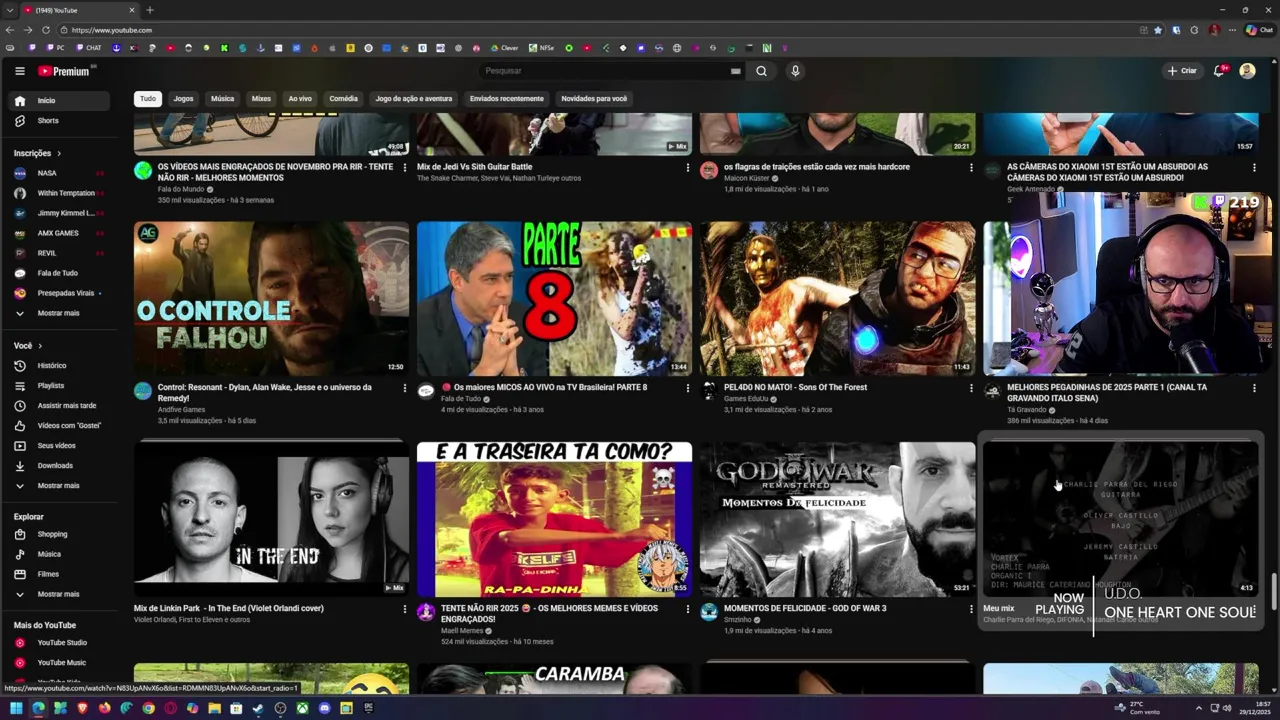Open Vídeos com "Gostei"
This screenshot has height=720, width=1280.
coord(61,426)
